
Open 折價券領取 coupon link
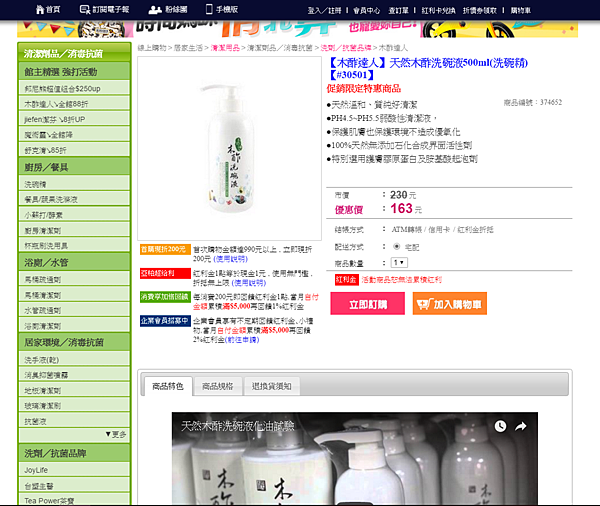click(479, 11)
